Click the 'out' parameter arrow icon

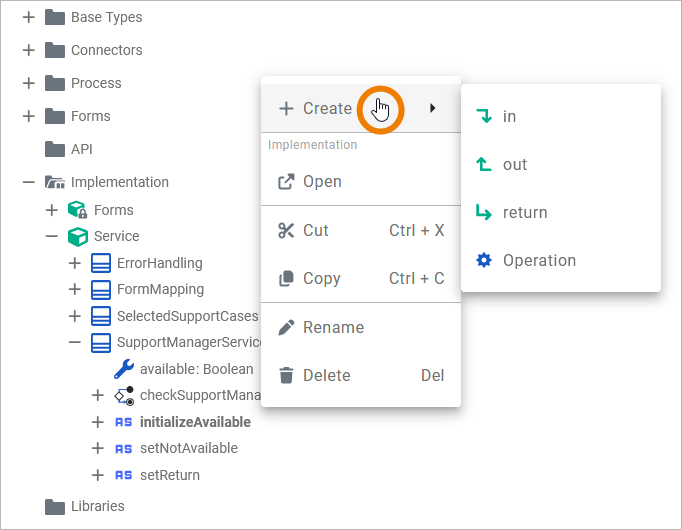485,164
